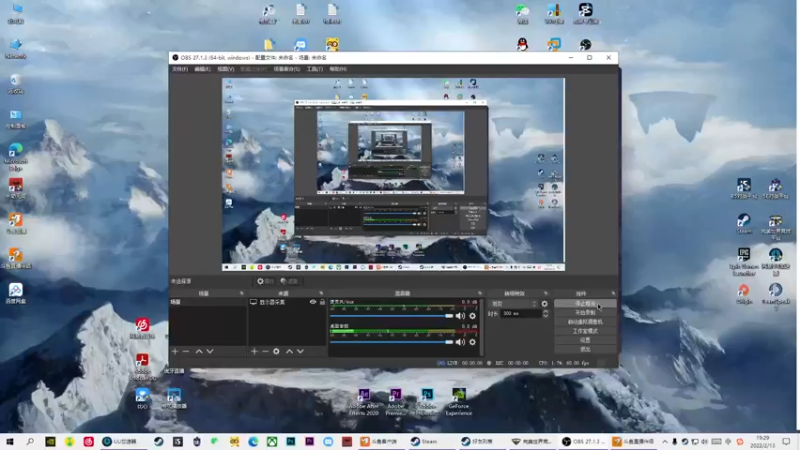
Task: Show hidden system tray icons chevron
Action: coord(665,441)
